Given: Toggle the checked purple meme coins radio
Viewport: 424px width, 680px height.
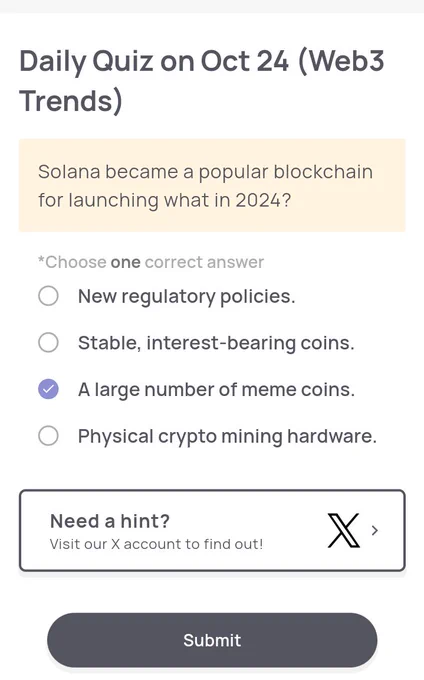Looking at the screenshot, I should click(48, 389).
